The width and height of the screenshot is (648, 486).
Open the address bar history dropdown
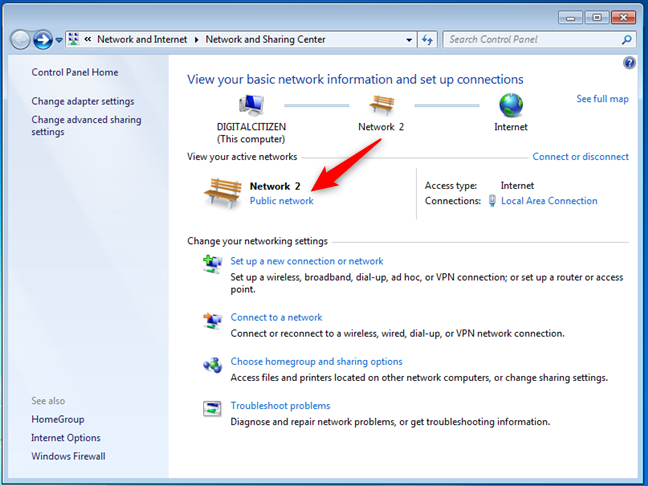(409, 40)
